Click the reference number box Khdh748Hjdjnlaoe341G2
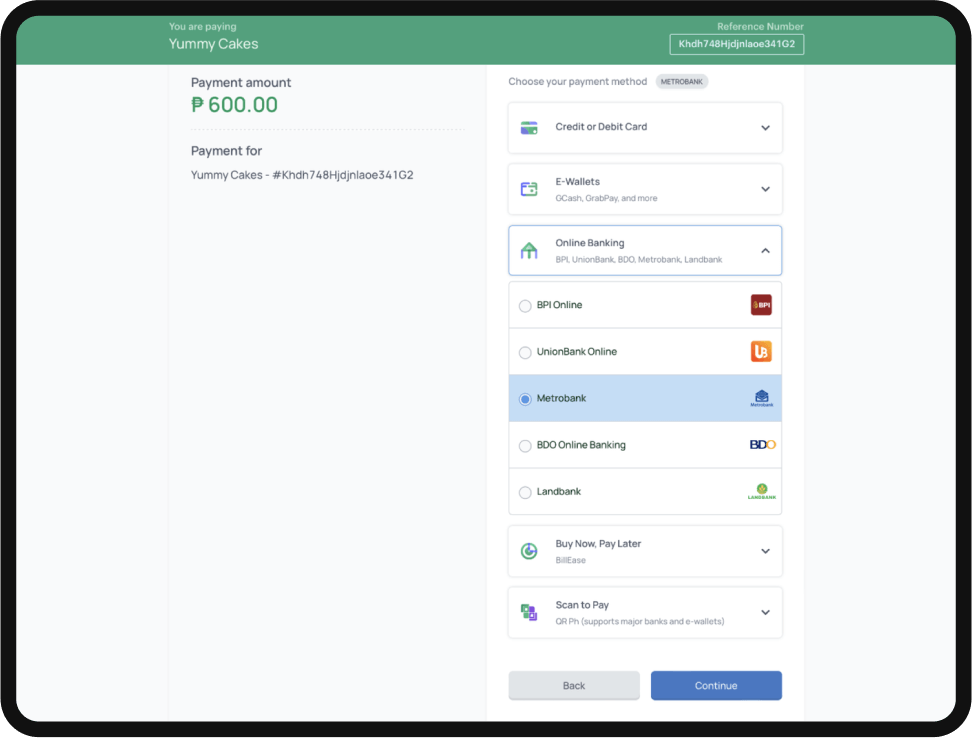 point(736,44)
